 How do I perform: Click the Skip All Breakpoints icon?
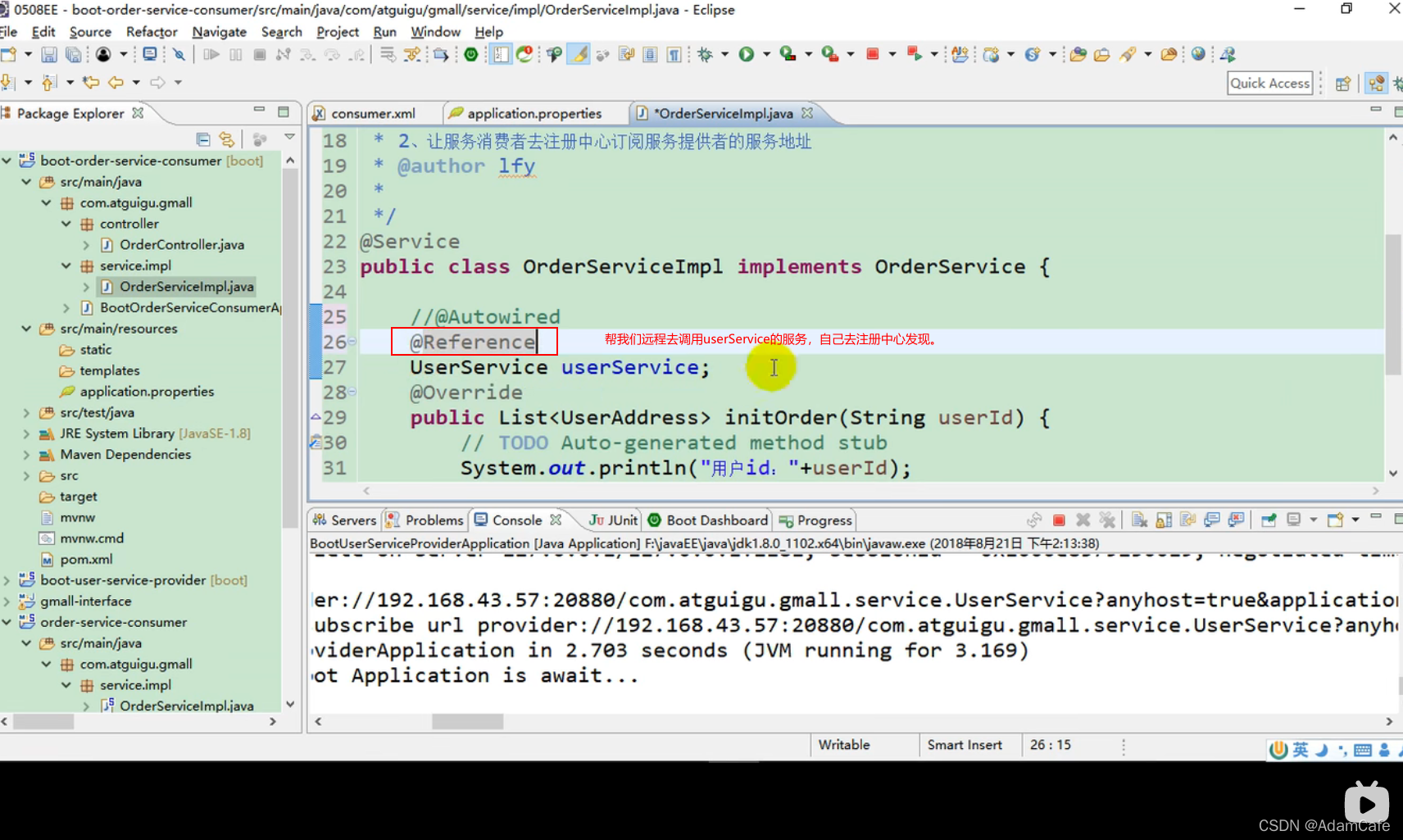[x=179, y=55]
